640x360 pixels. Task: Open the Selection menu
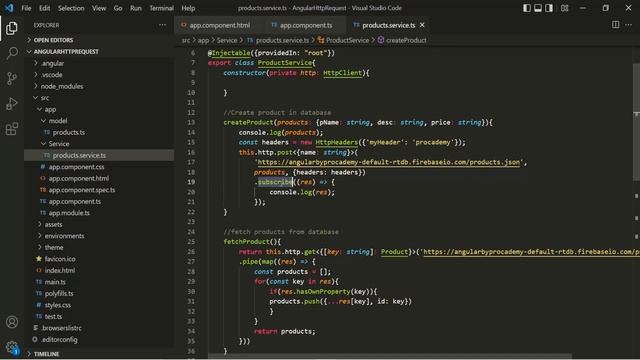coord(71,8)
